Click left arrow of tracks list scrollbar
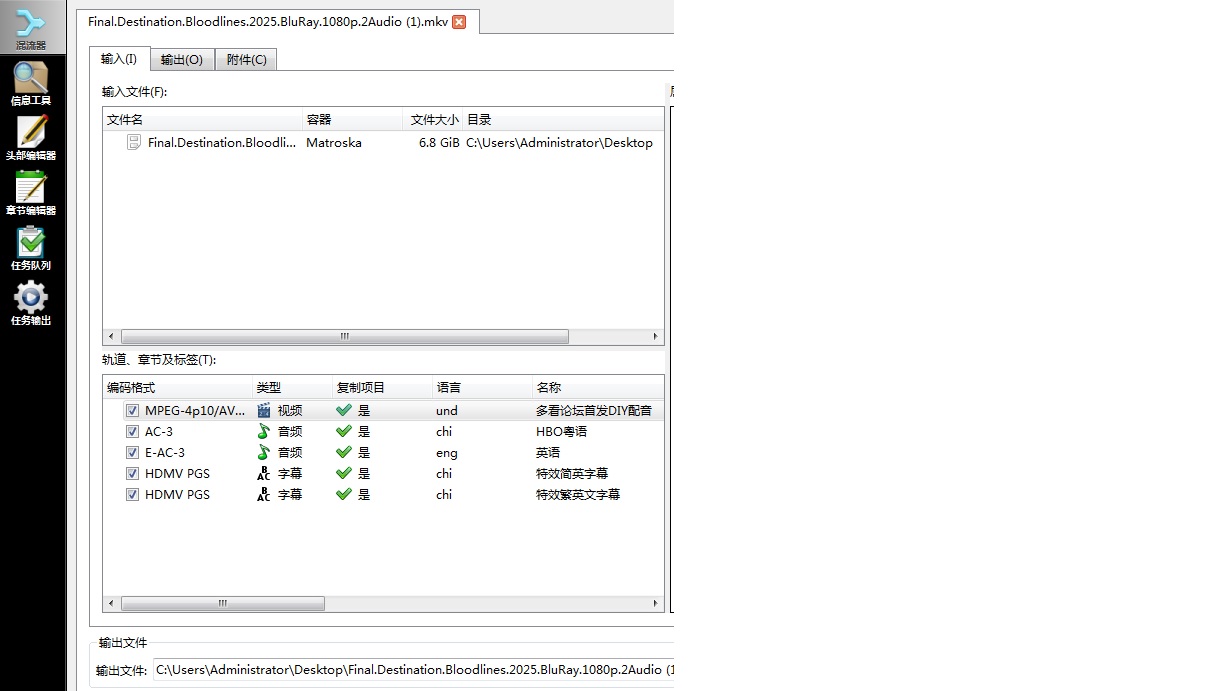 (111, 604)
